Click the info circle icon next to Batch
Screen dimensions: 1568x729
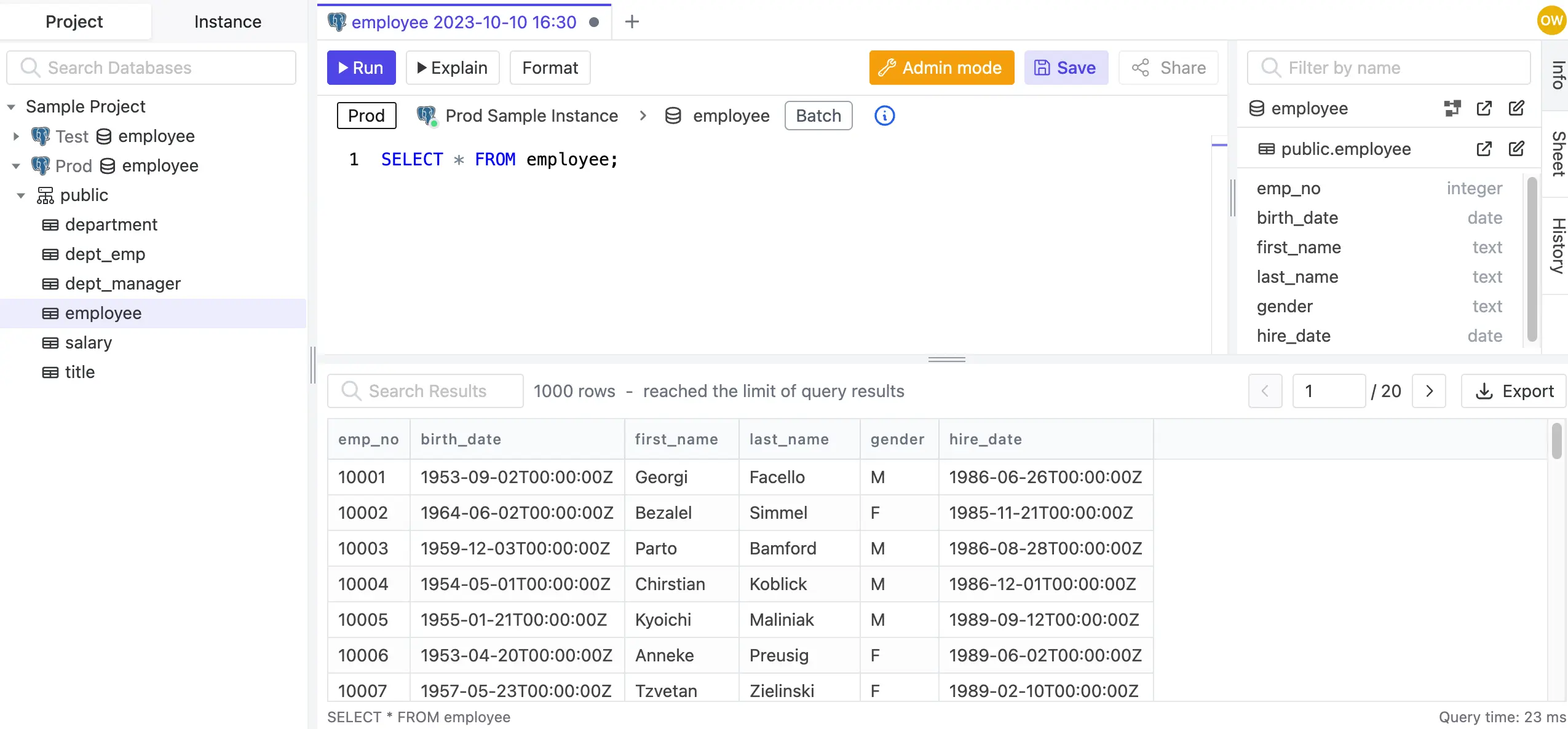(884, 116)
